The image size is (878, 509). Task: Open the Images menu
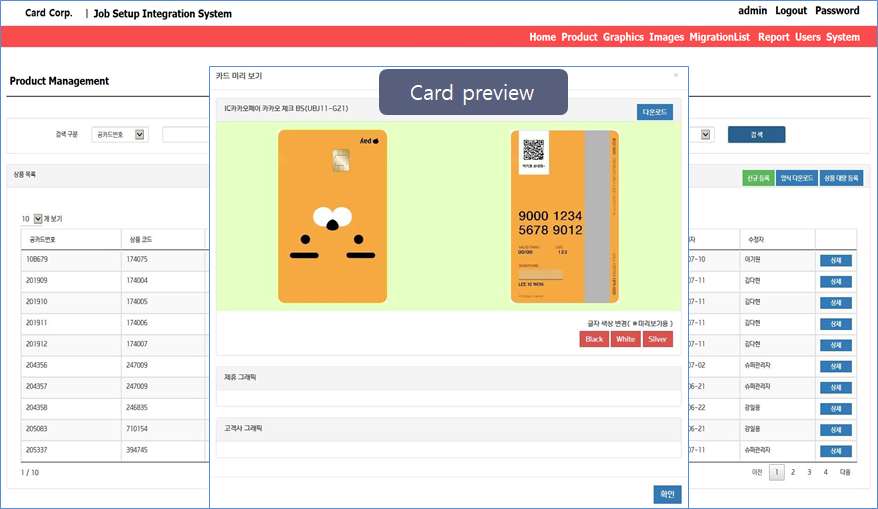pyautogui.click(x=666, y=37)
